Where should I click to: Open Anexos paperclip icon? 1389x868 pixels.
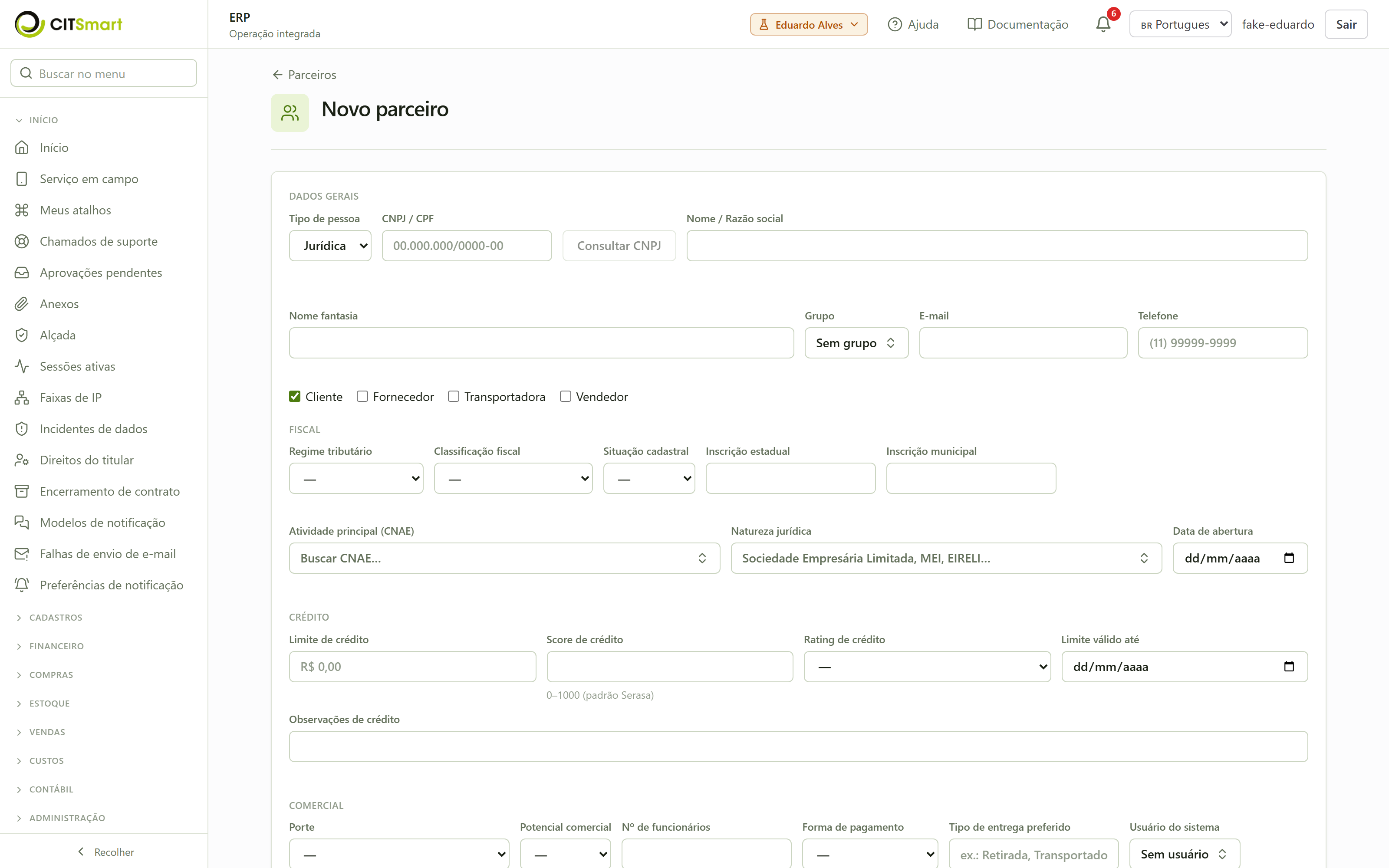22,304
